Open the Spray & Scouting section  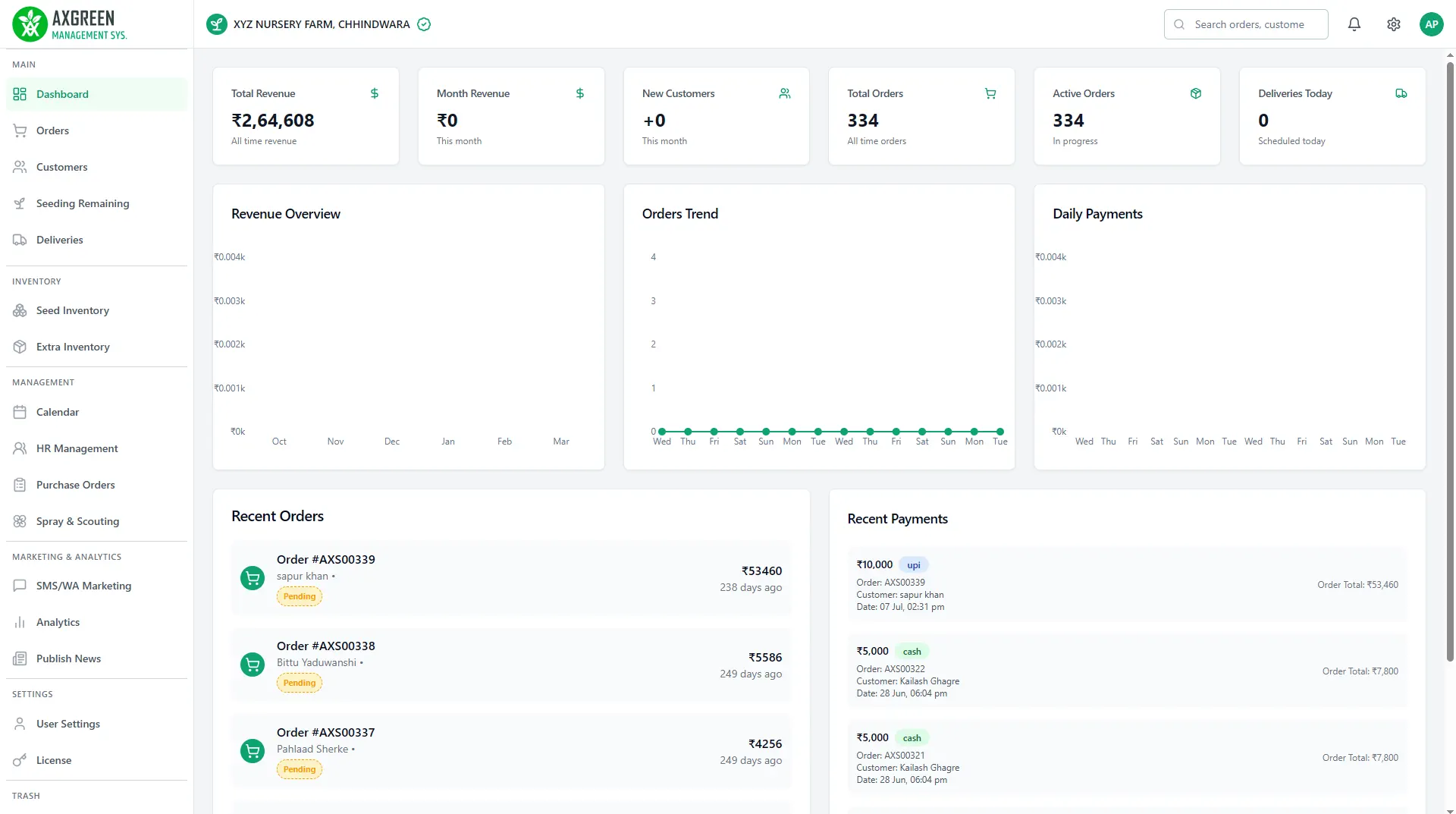[77, 521]
